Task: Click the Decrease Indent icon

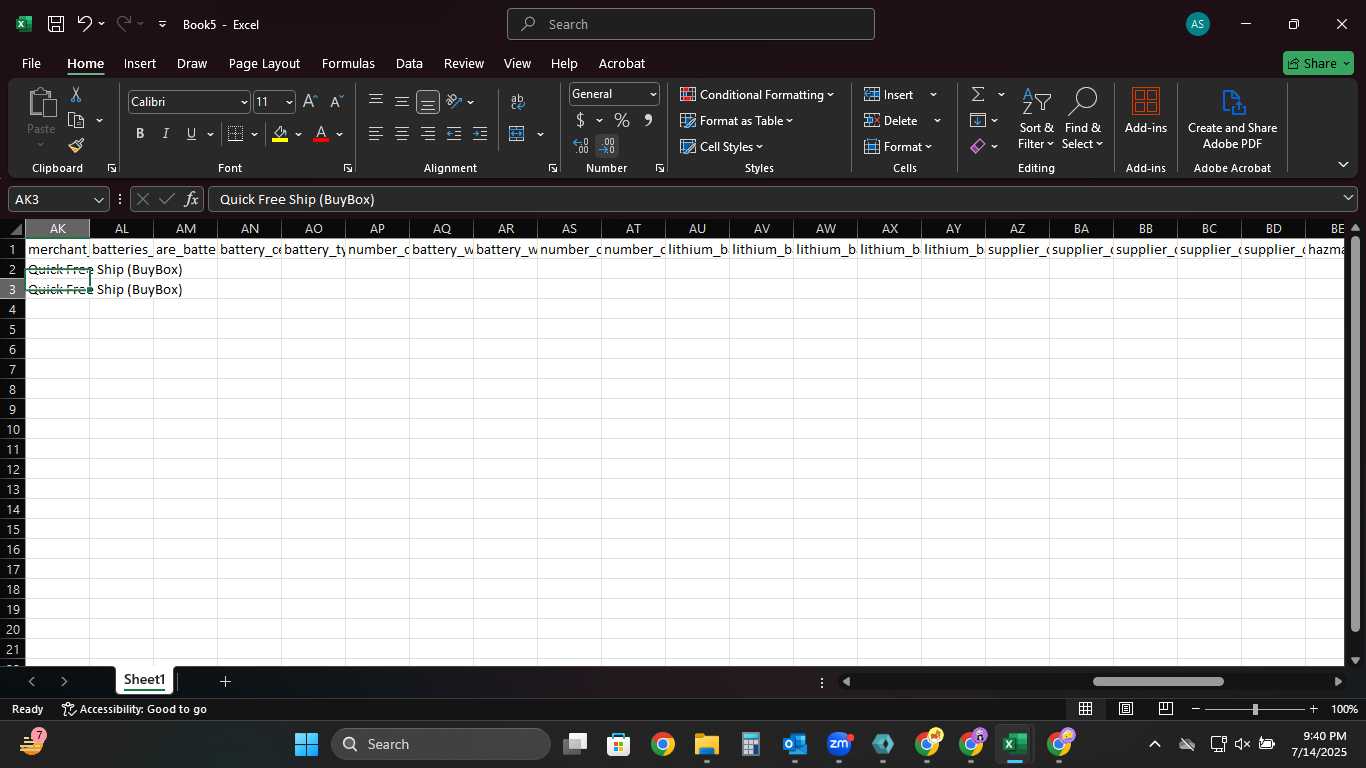Action: pos(454,134)
